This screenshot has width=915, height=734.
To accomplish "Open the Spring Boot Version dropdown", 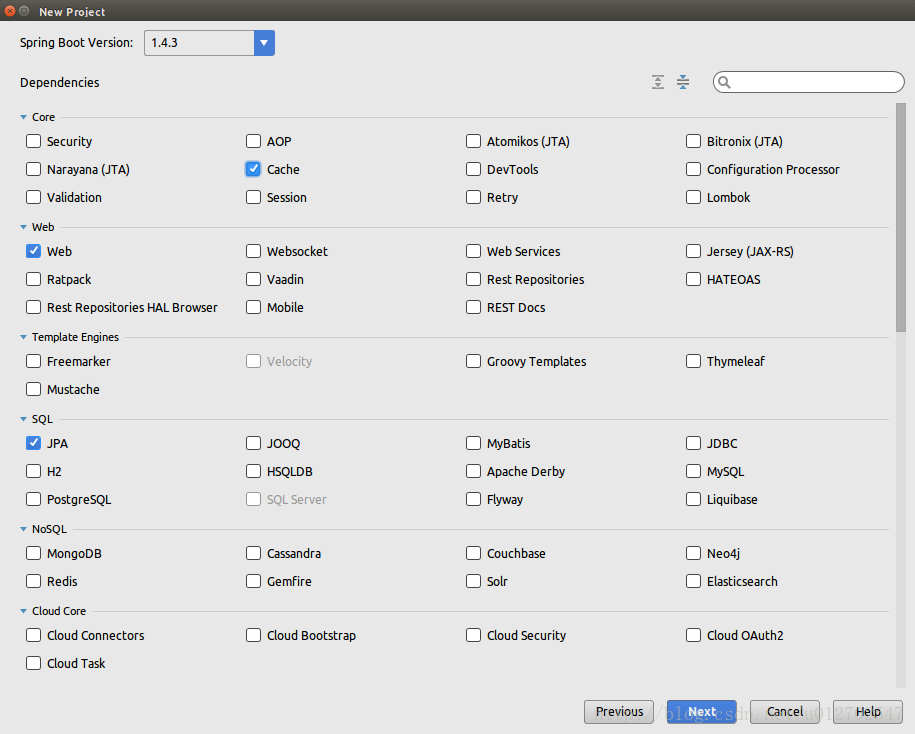I will (x=264, y=43).
